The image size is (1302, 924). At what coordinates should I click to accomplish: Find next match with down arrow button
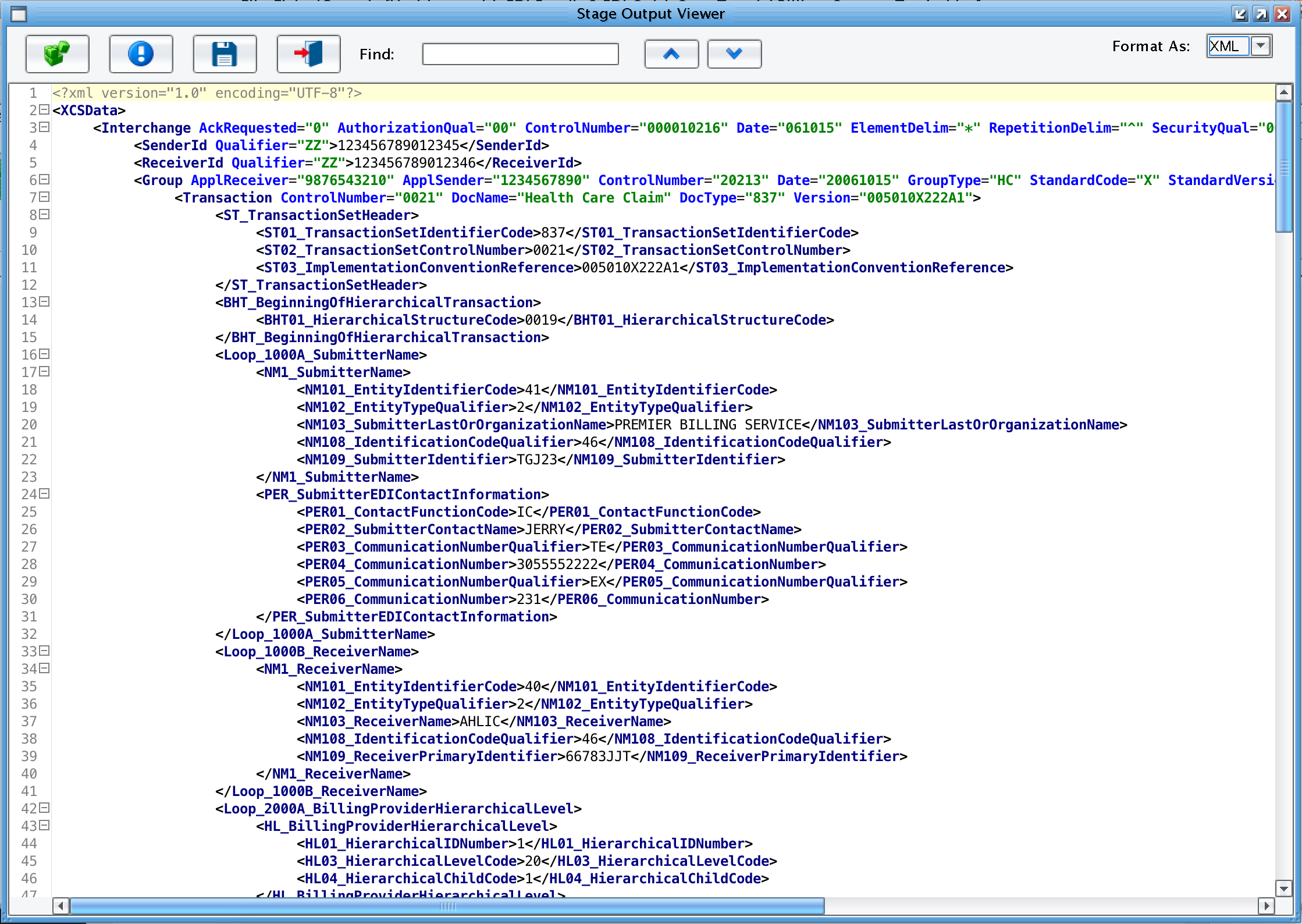734,54
